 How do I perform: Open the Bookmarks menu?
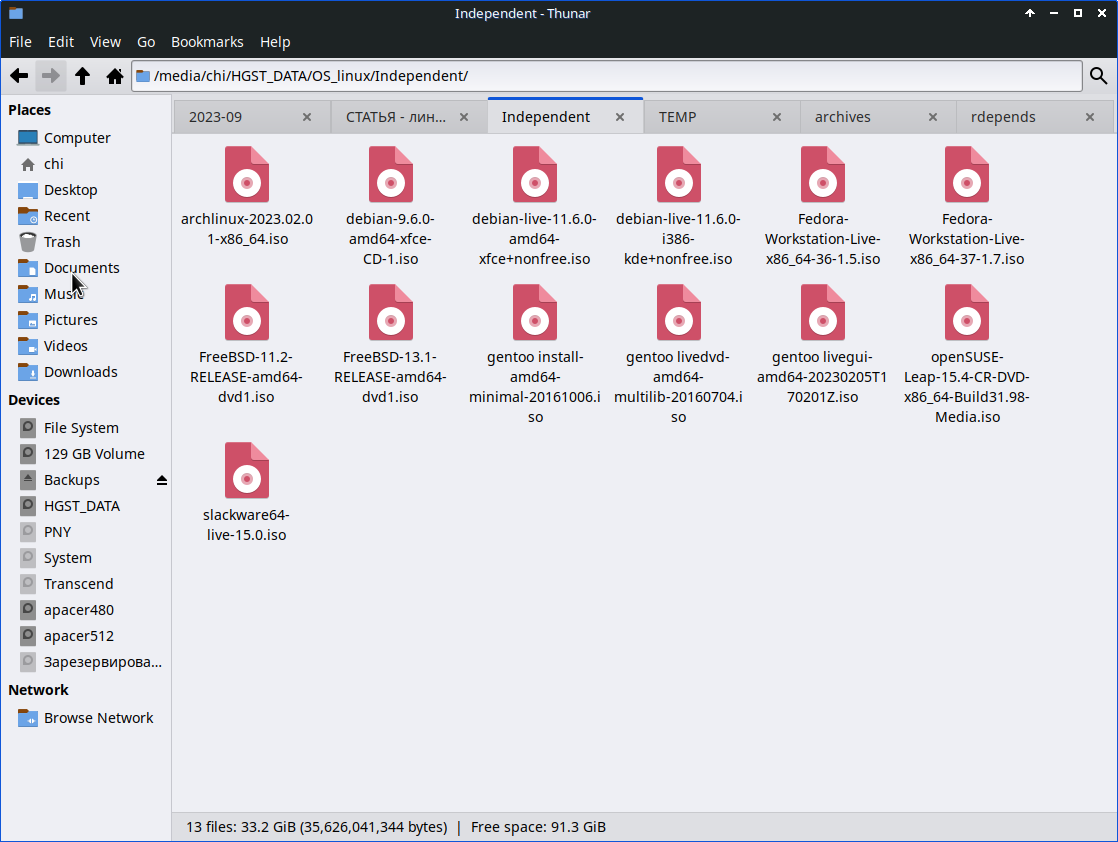(x=207, y=42)
